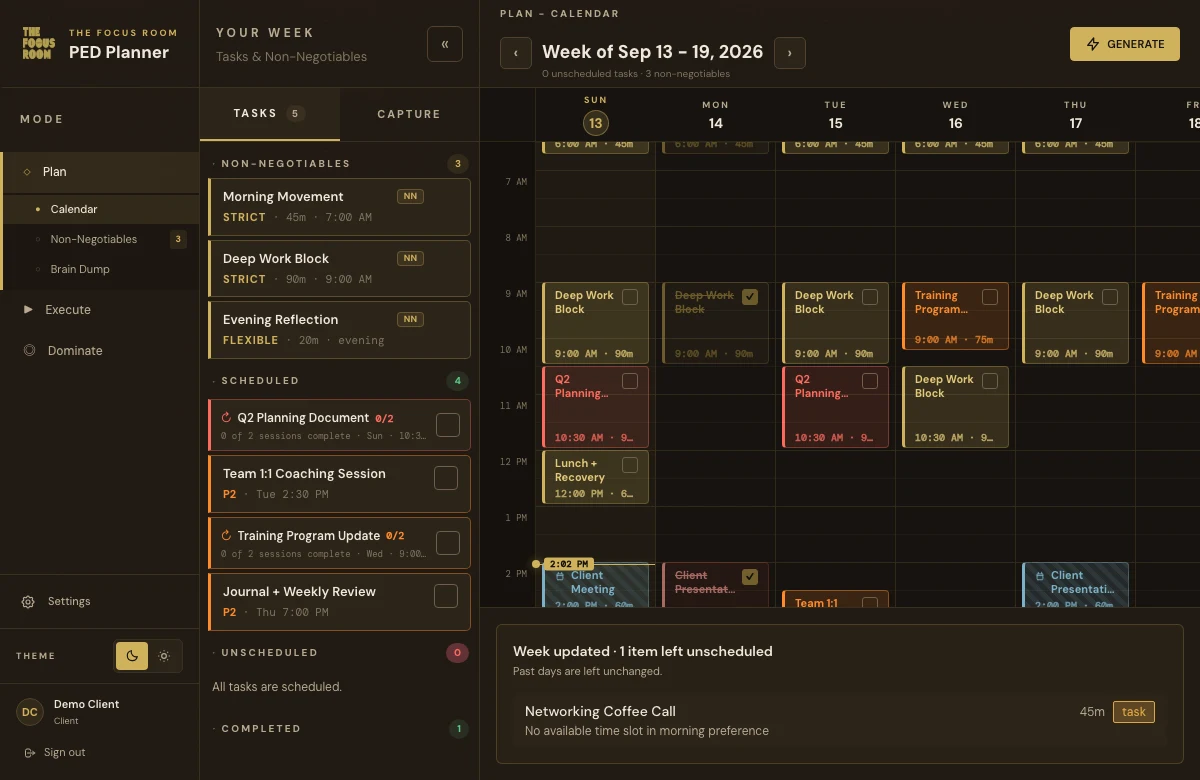Check off Q2 Planning Document task
This screenshot has width=1200, height=780.
448,425
